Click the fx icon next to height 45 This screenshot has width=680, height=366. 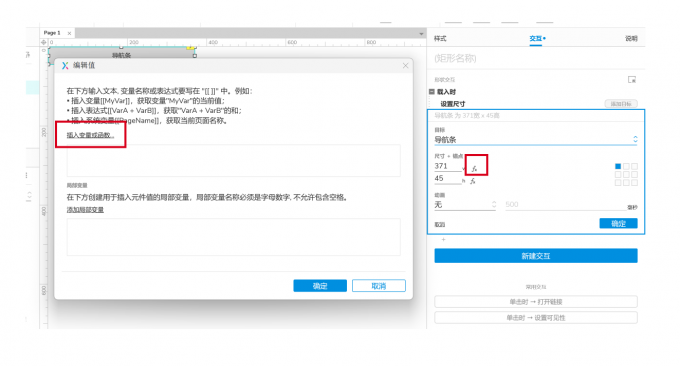click(473, 181)
